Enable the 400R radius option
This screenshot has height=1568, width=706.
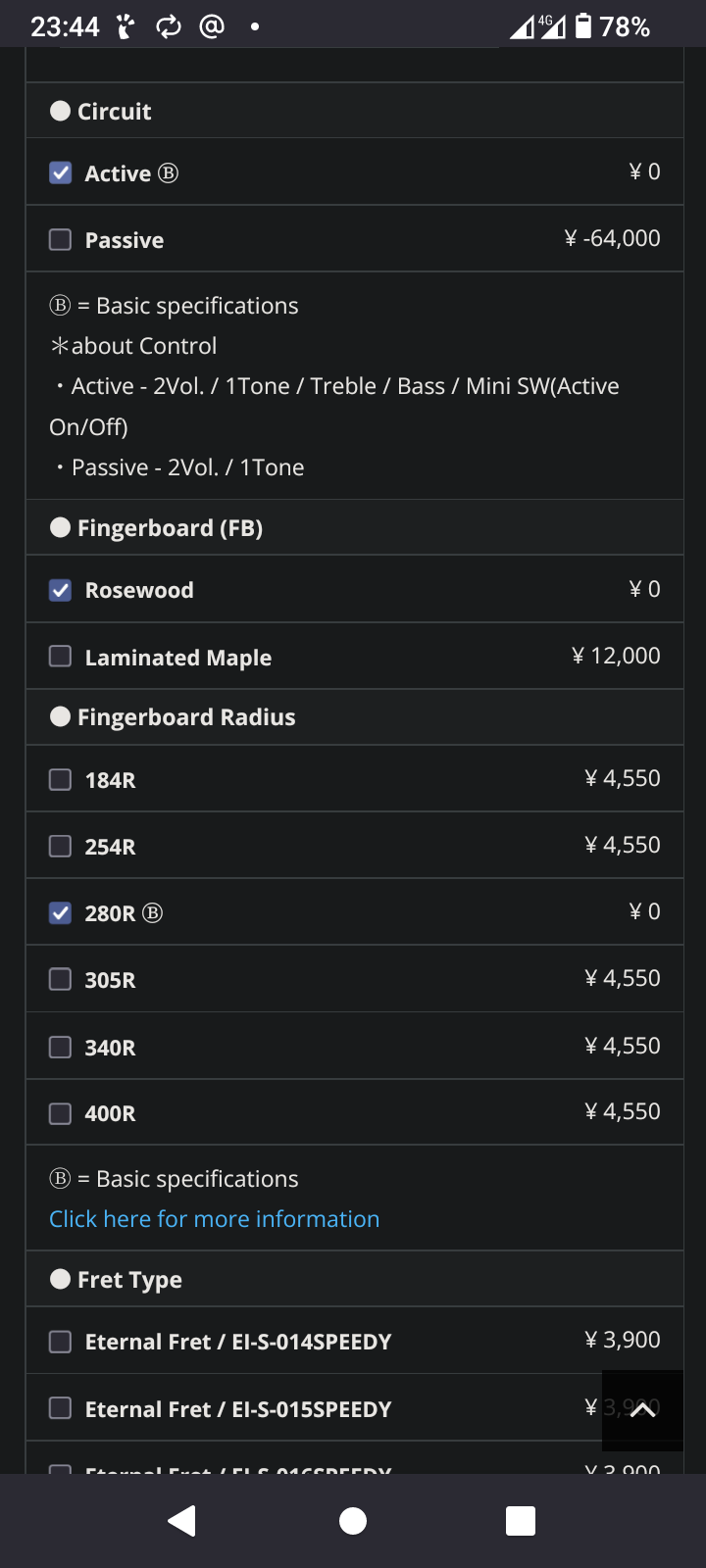[61, 1114]
